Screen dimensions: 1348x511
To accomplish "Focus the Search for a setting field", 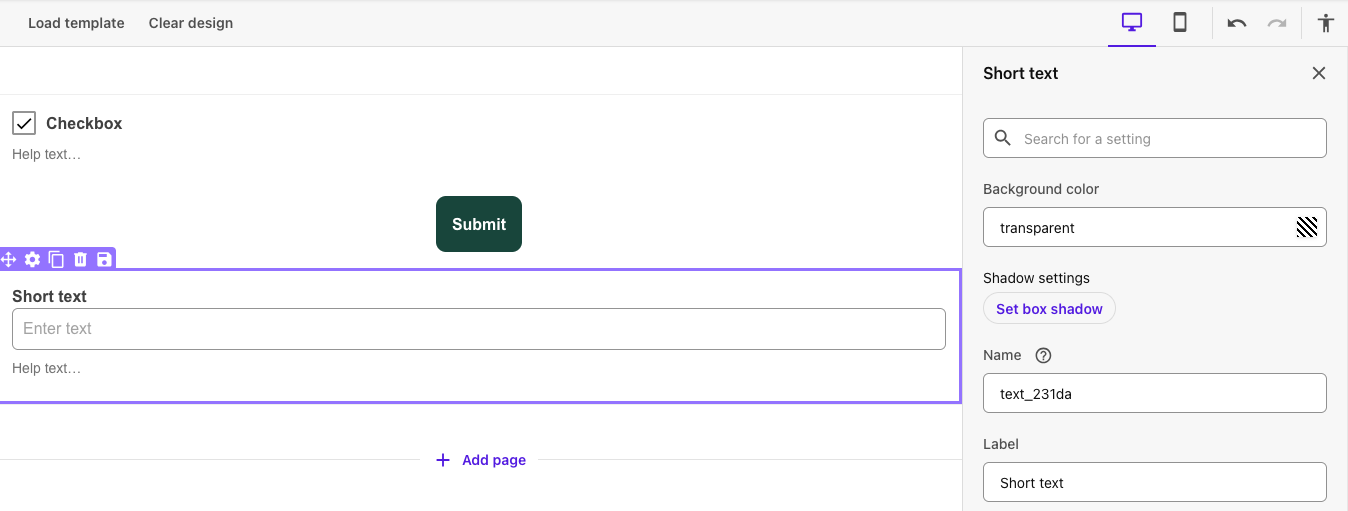I will pos(1155,138).
